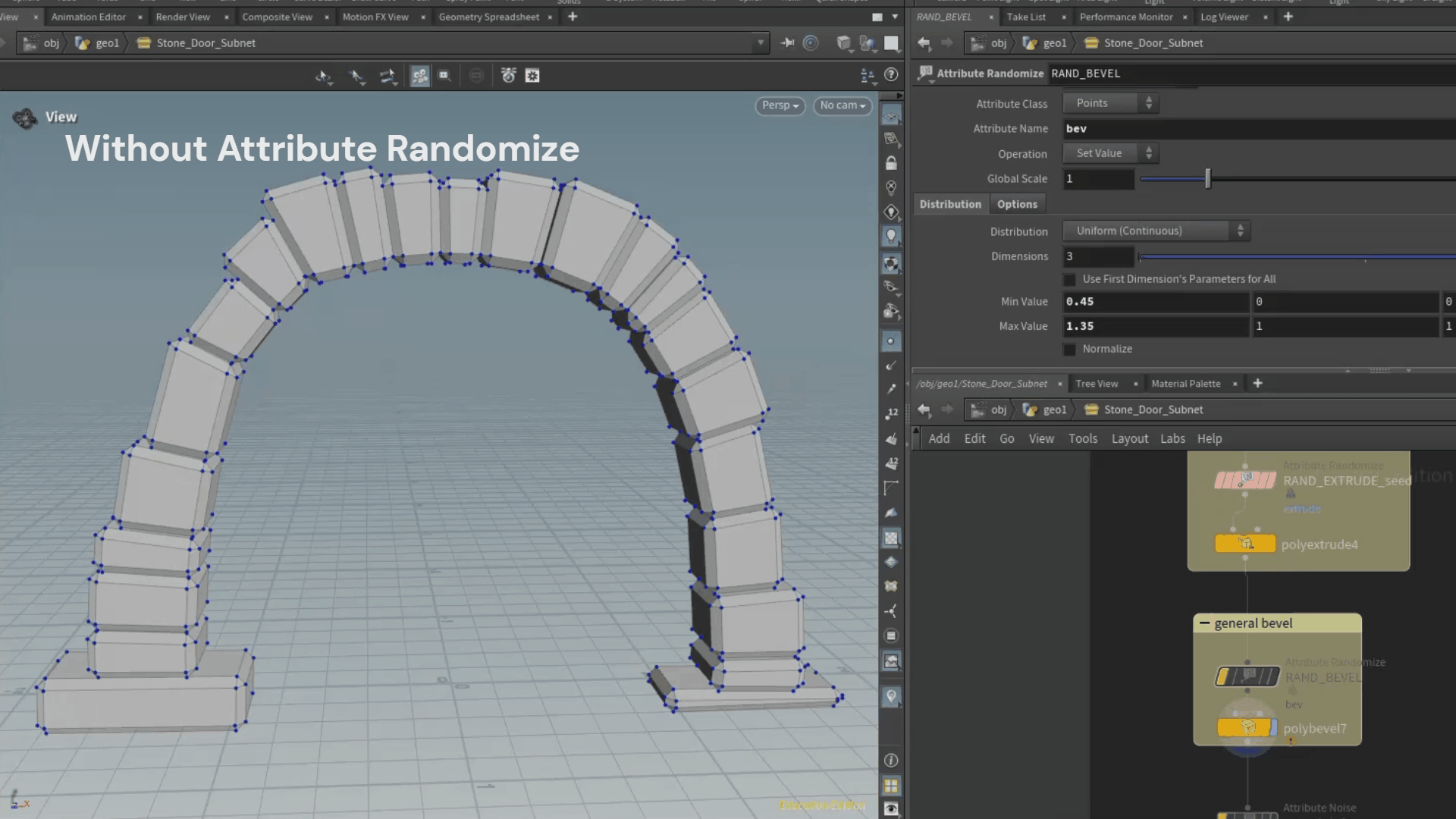Open the Distribution type dropdown
The image size is (1456, 819).
click(1156, 231)
